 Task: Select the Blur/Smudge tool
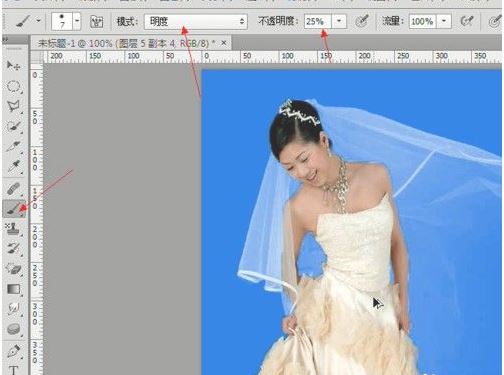(13, 309)
